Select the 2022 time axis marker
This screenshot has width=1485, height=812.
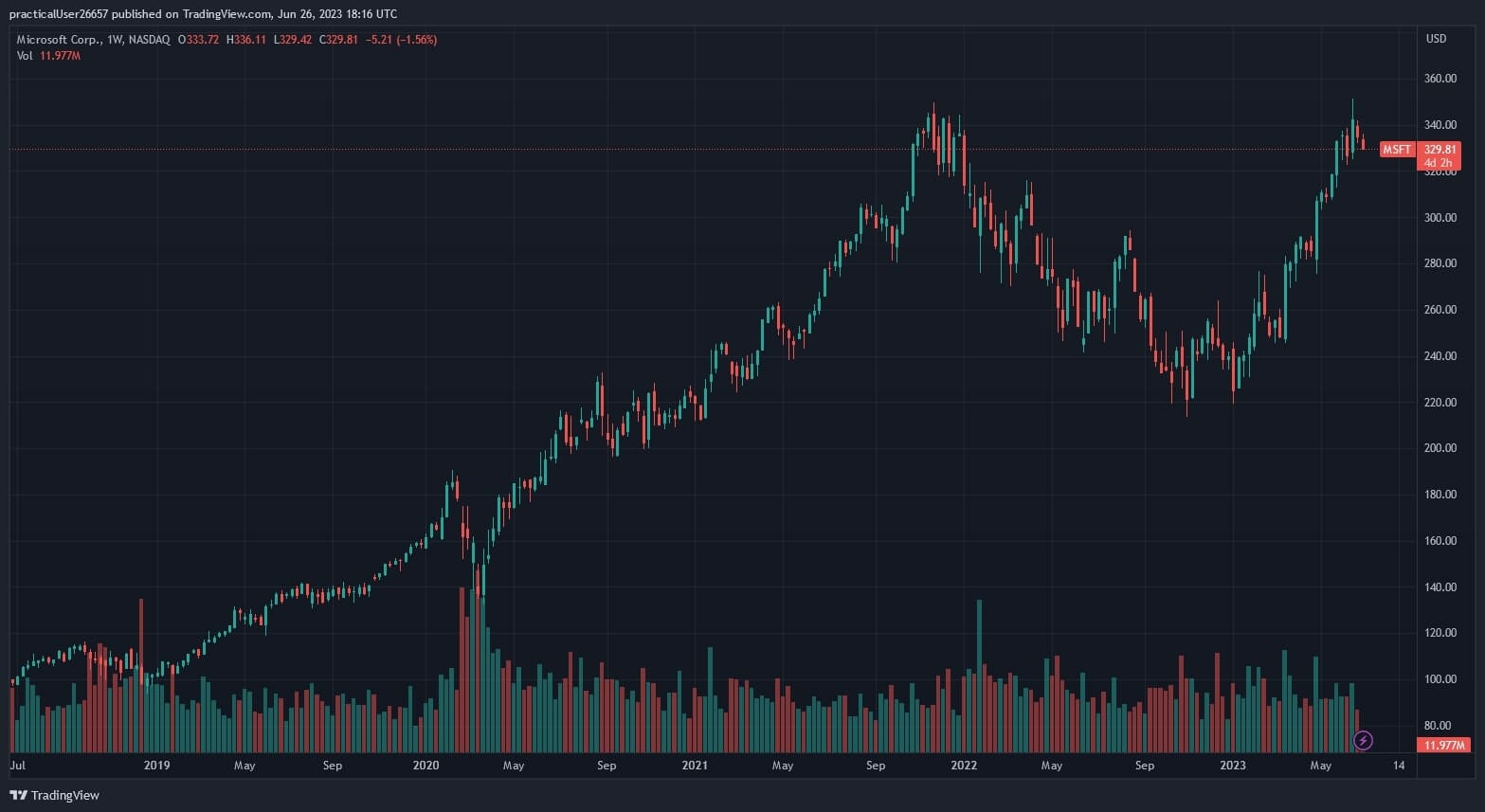[964, 766]
